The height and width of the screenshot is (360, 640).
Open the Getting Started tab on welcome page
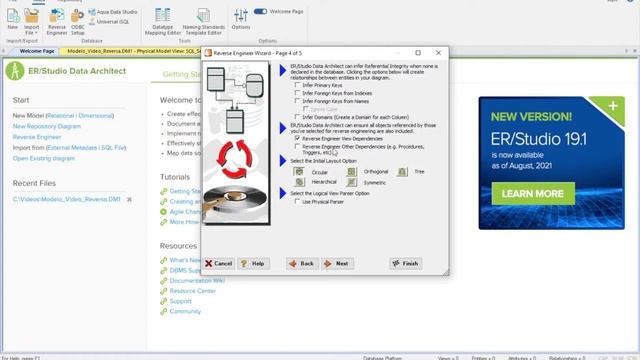181,74
